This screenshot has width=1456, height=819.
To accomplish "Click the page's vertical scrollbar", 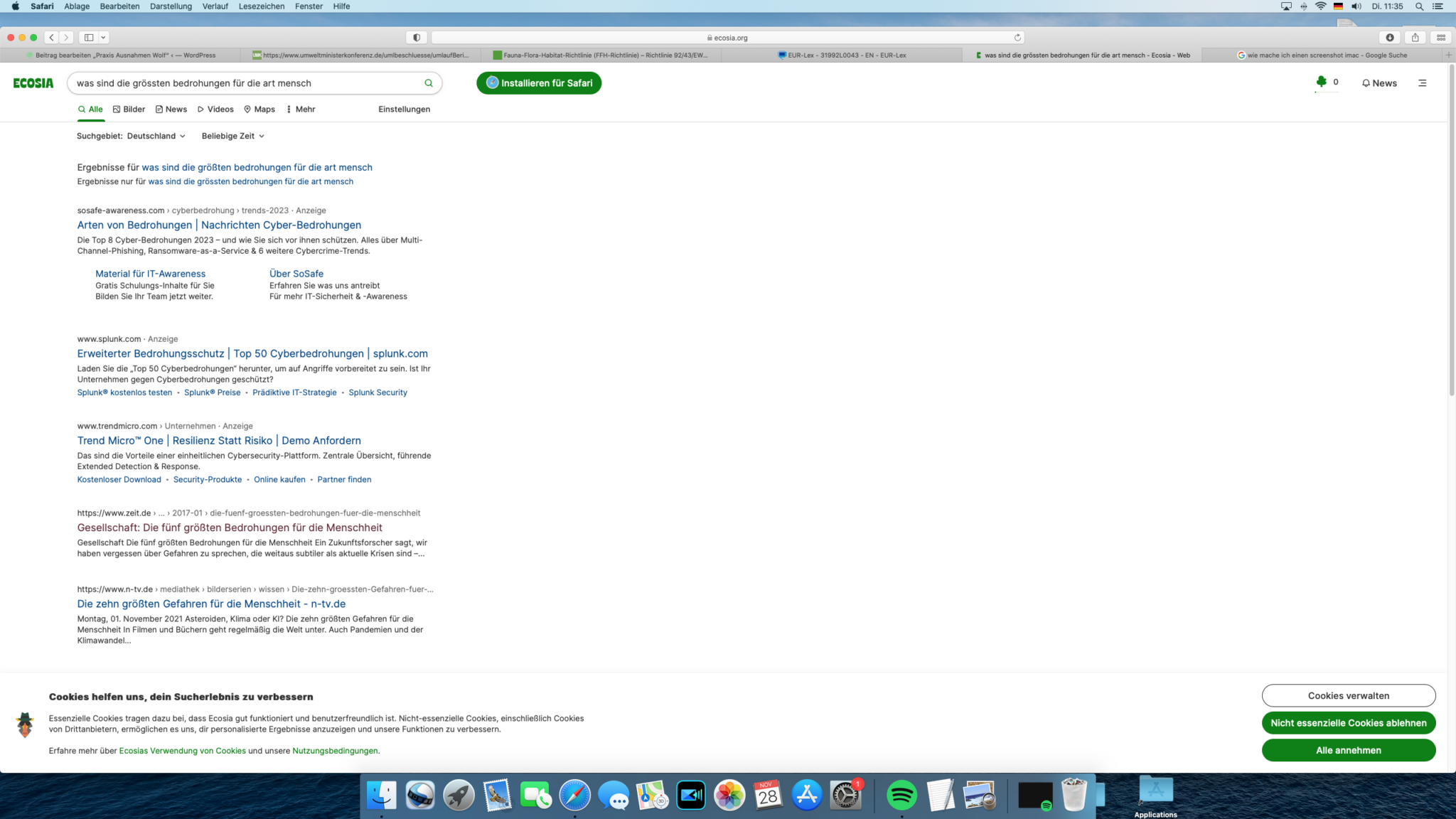I will pyautogui.click(x=1451, y=231).
